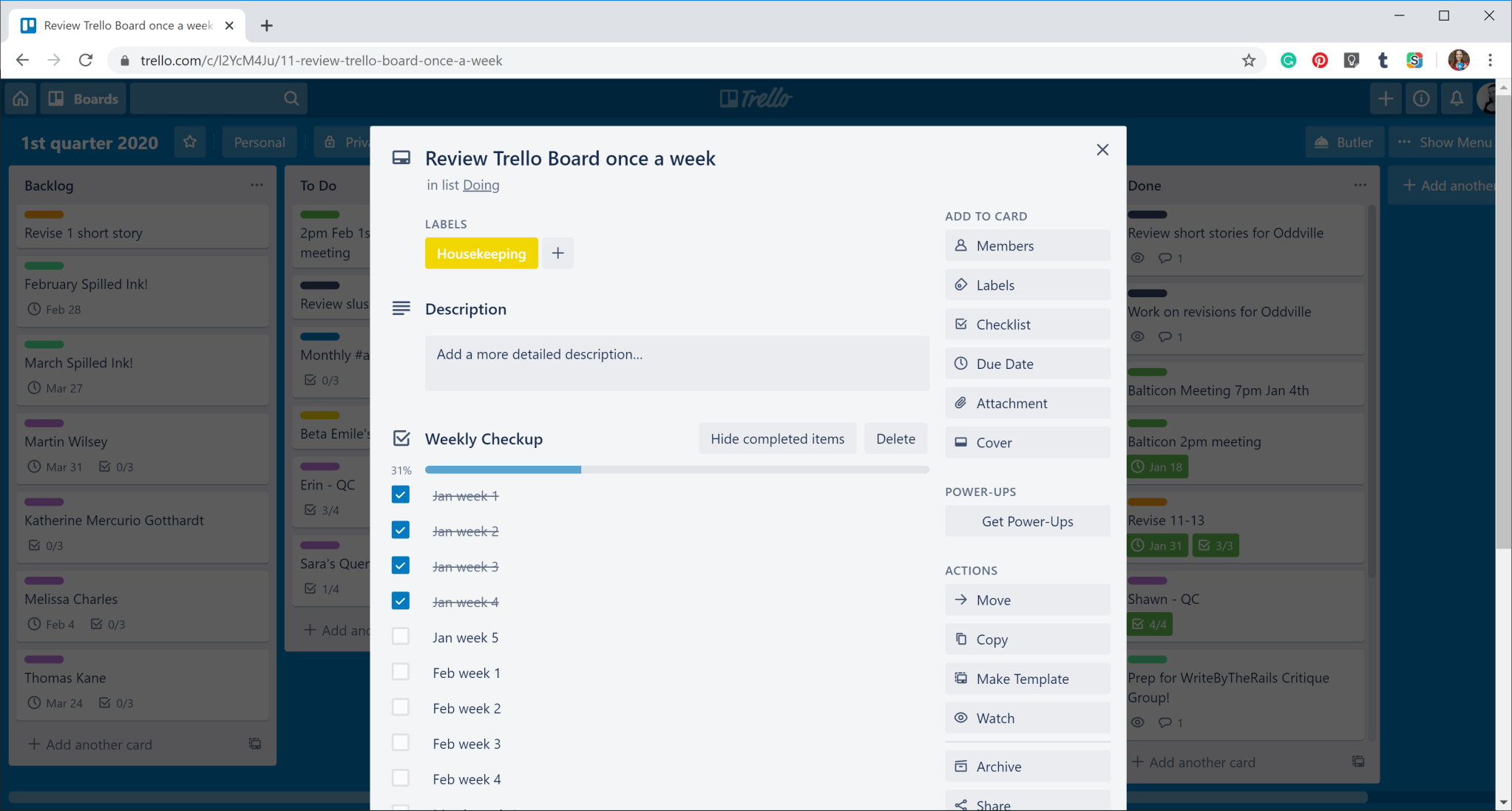Viewport: 1512px width, 811px height.
Task: Set a Due Date on the card
Action: coord(1026,363)
